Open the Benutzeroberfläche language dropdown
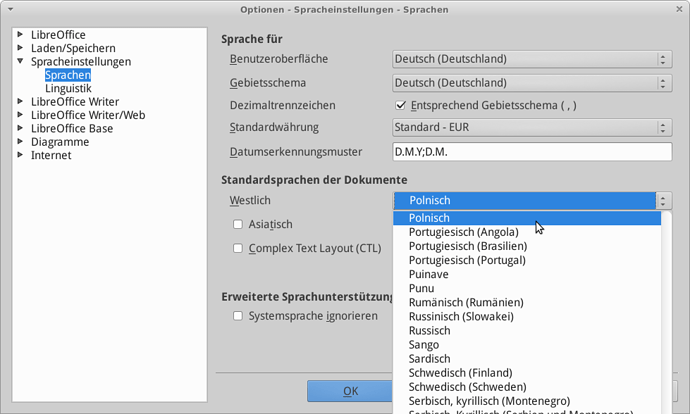 coord(532,59)
